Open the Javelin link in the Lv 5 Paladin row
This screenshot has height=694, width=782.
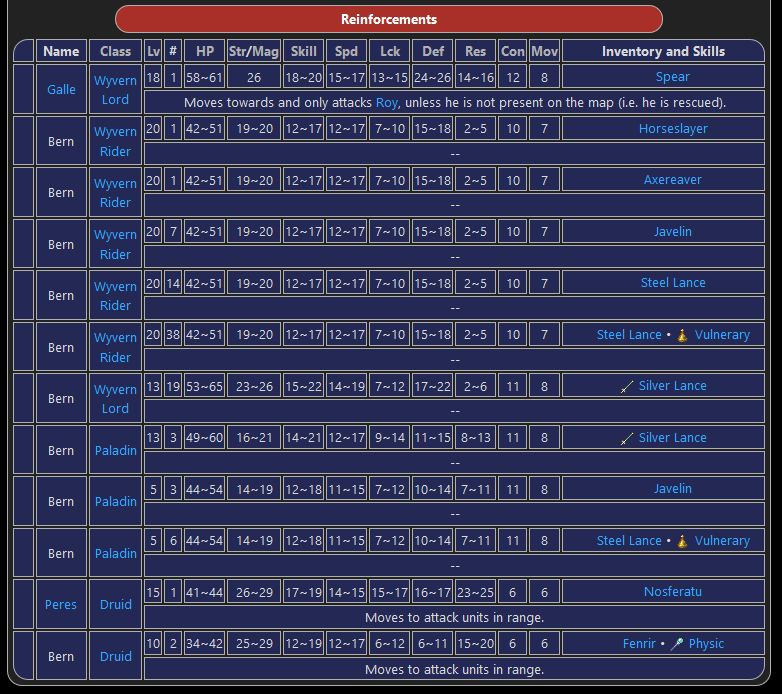pos(672,489)
